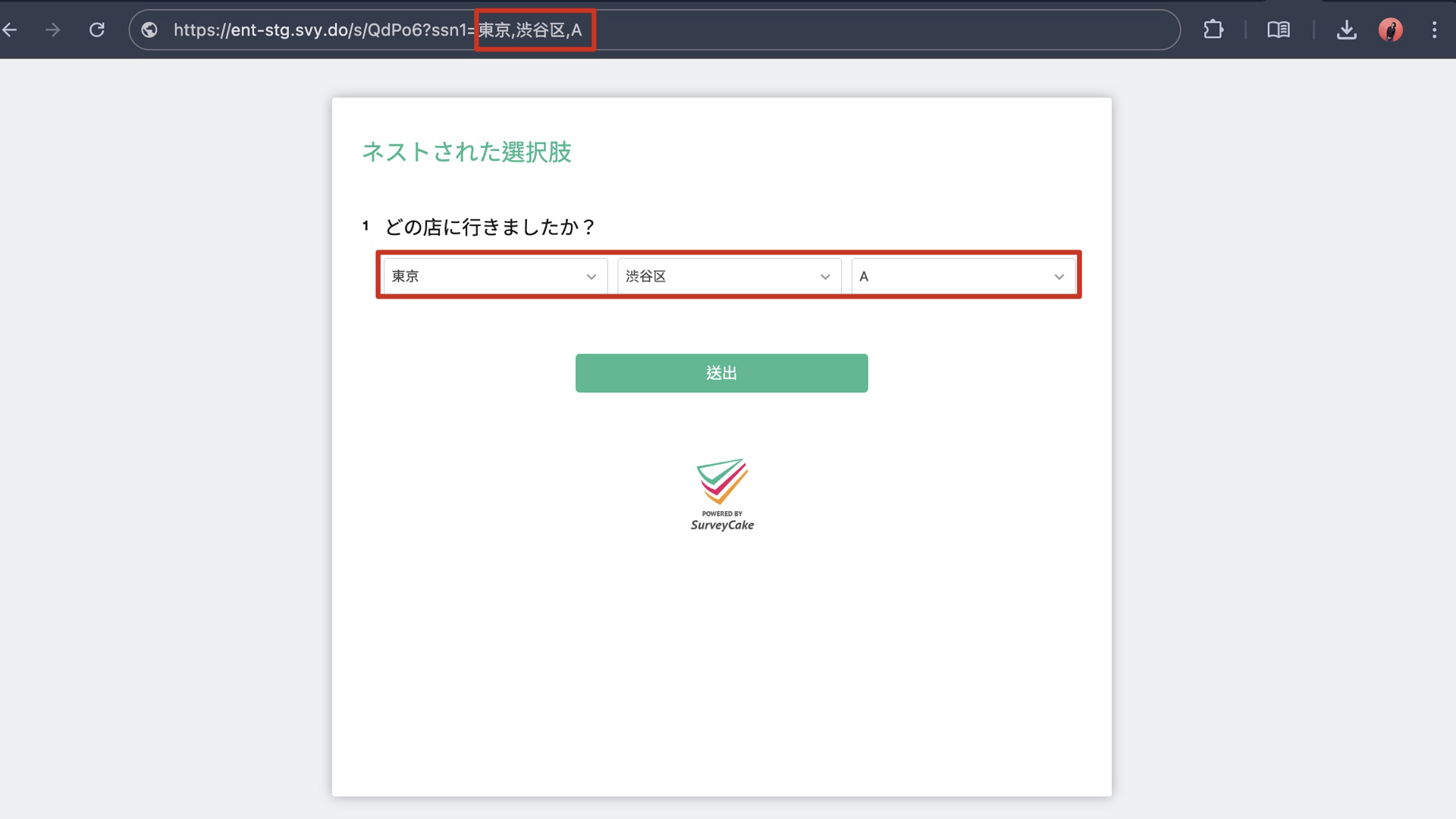This screenshot has height=819, width=1456.
Task: Open the reading mode book icon
Action: [x=1279, y=30]
